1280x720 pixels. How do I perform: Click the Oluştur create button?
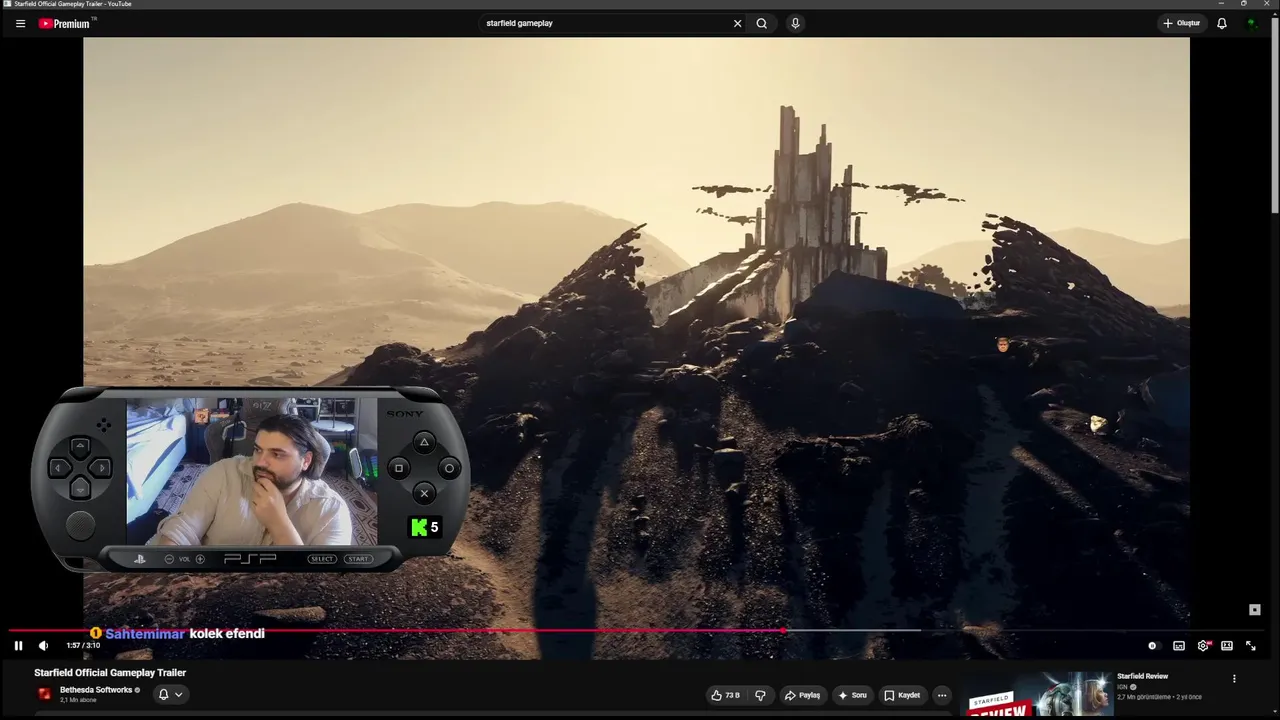1181,23
